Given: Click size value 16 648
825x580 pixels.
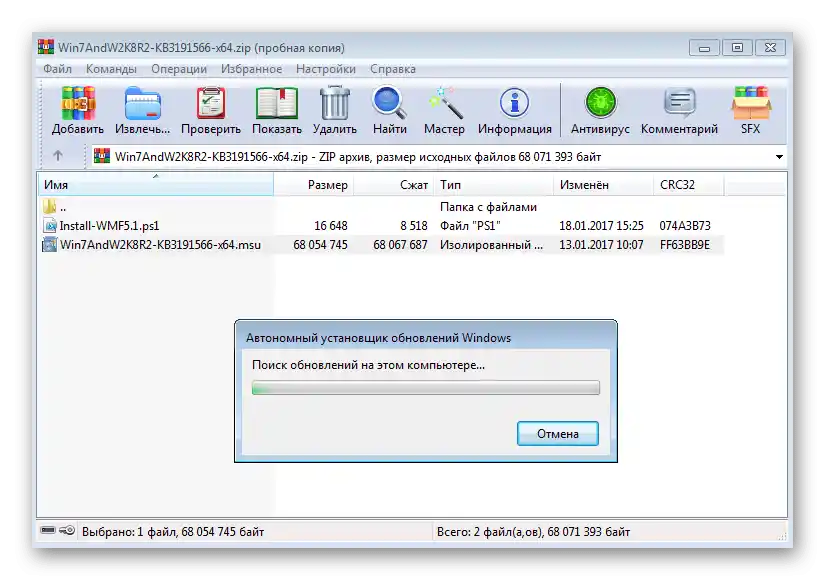Looking at the screenshot, I should (x=330, y=226).
